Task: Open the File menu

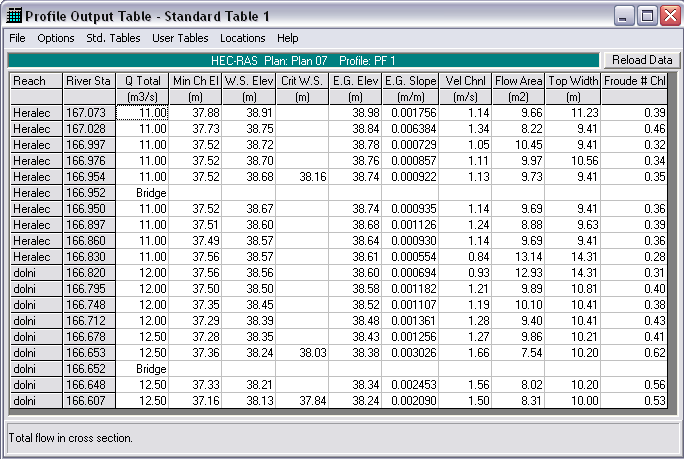Action: [17, 38]
